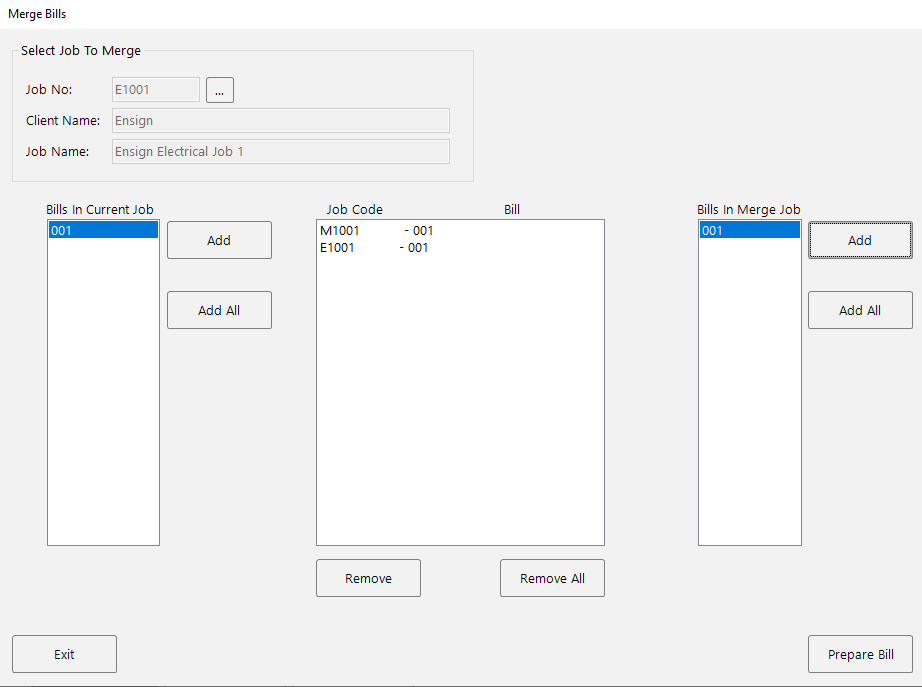
Task: Click Add All beside Bills In Merge Job
Action: pyautogui.click(x=860, y=310)
